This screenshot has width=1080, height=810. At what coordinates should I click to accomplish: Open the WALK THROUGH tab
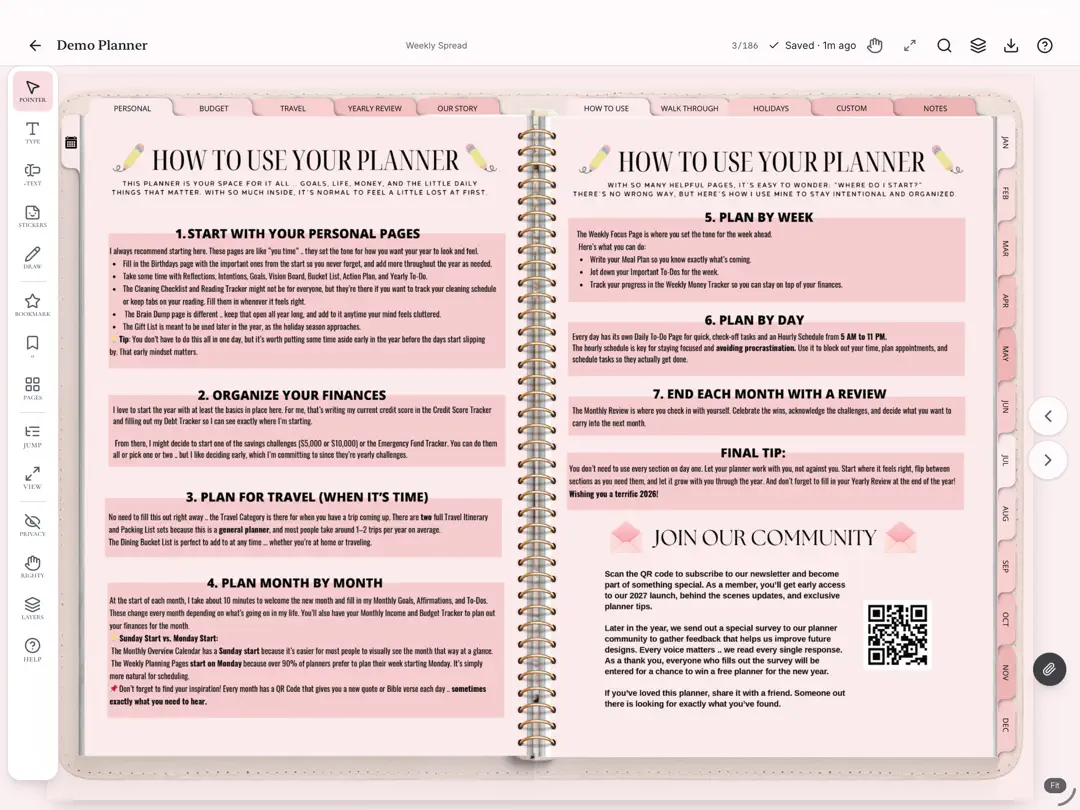pos(689,108)
